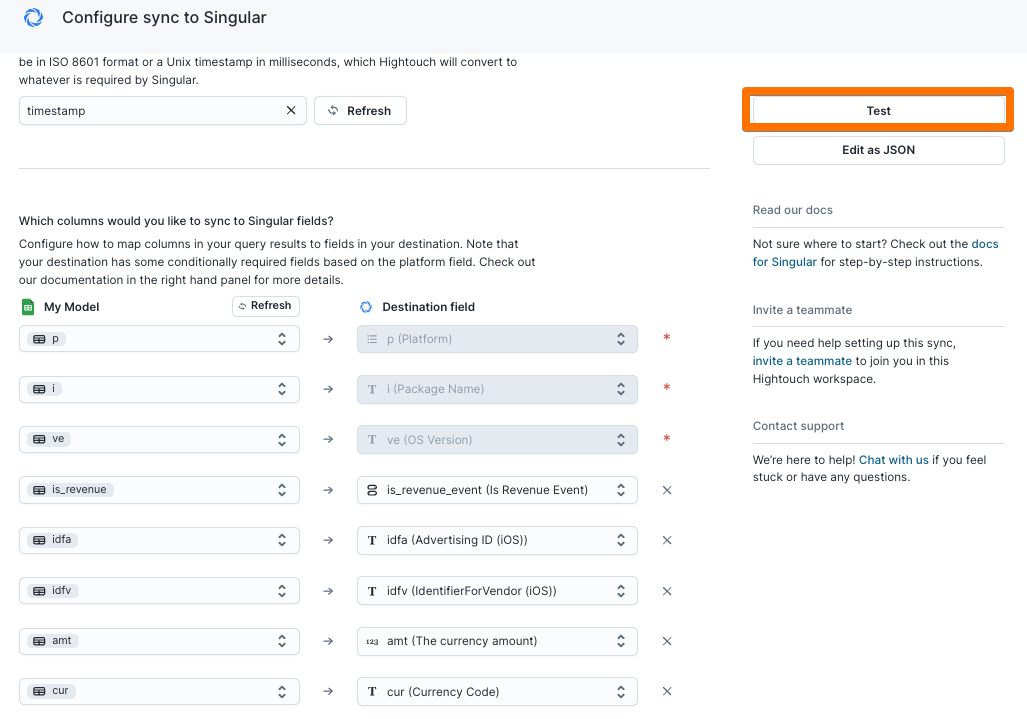Click the Test button
The width and height of the screenshot is (1027, 719).
point(878,111)
